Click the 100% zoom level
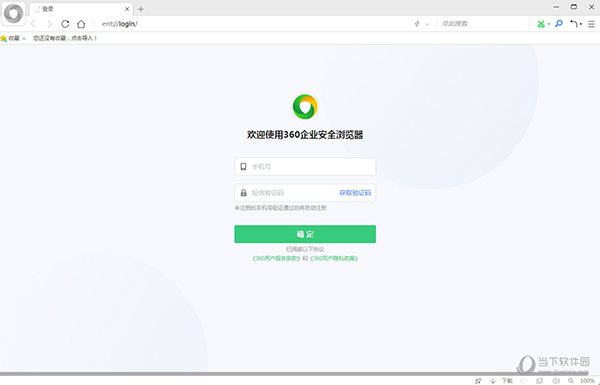Image resolution: width=600 pixels, height=385 pixels. [x=587, y=381]
